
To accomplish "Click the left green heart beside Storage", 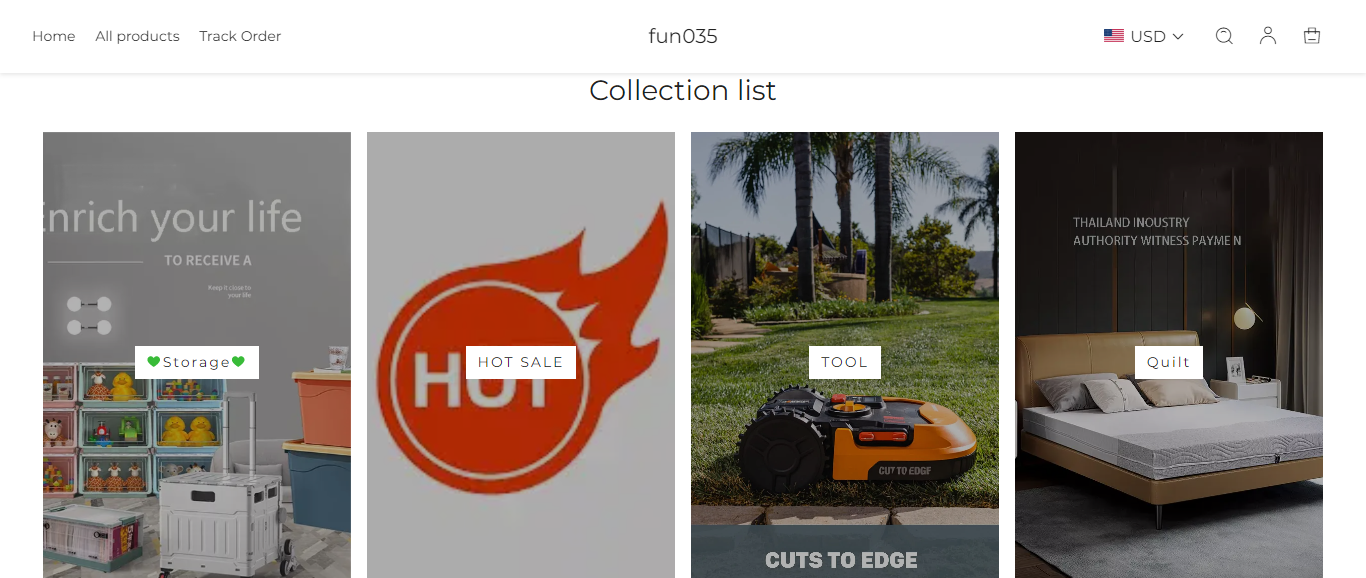I will (153, 362).
